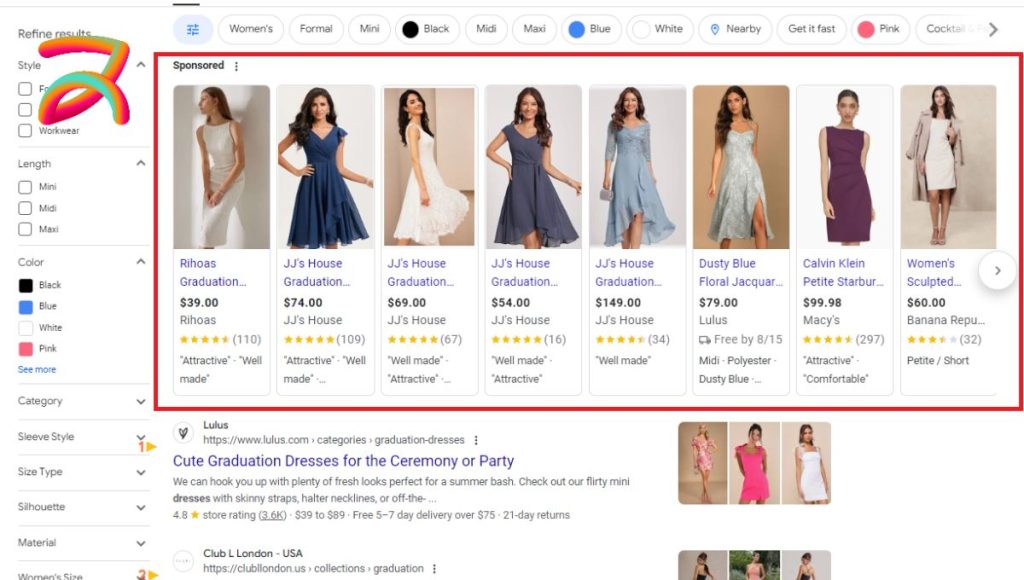Check the Maxi length checkbox

[x=25, y=229]
